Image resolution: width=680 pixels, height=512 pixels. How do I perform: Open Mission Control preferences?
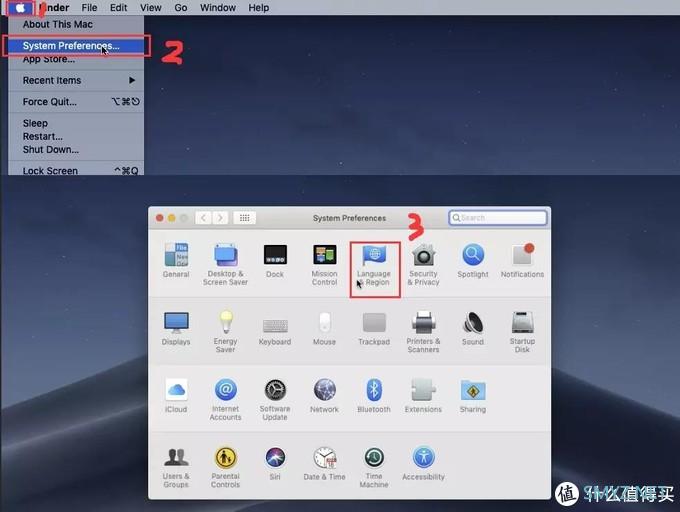click(324, 264)
